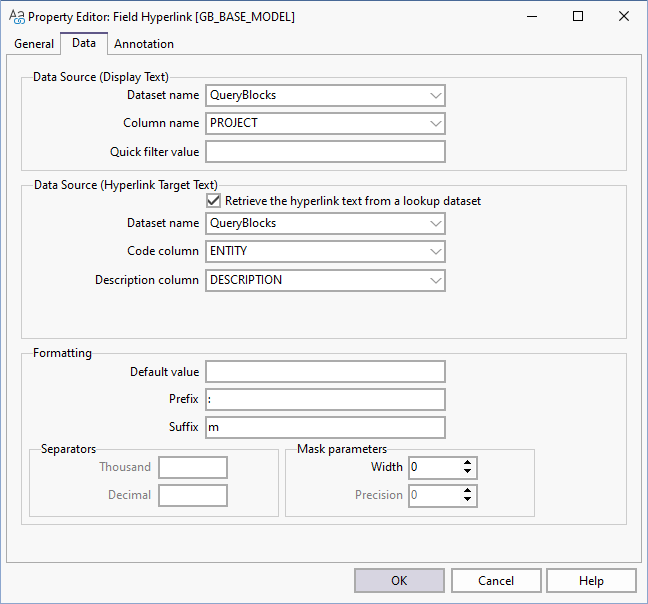Expand the display text Dataset name dropdown
Image resolution: width=648 pixels, height=604 pixels.
(x=435, y=96)
